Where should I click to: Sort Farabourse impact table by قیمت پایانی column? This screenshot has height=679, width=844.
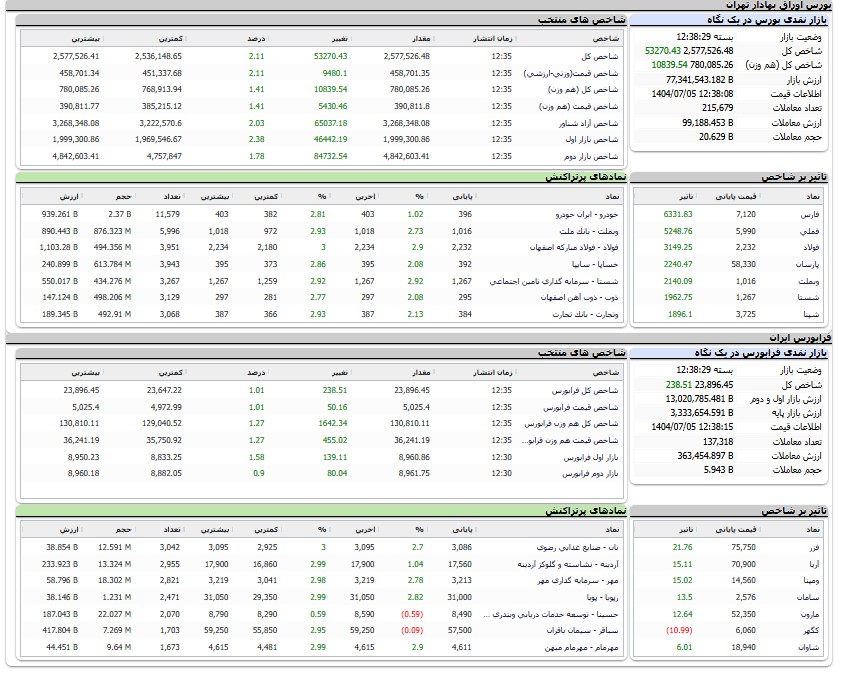coord(736,530)
